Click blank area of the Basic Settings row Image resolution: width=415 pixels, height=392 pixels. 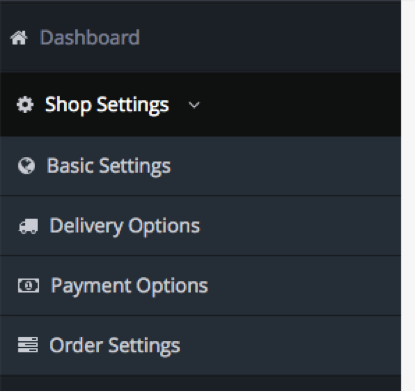pyautogui.click(x=283, y=166)
